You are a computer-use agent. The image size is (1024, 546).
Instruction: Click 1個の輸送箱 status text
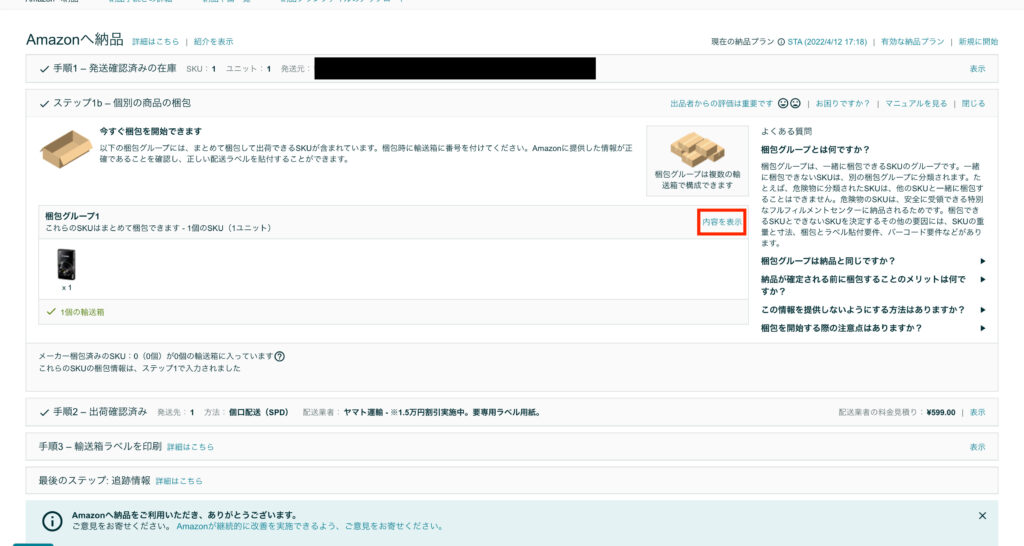point(82,312)
